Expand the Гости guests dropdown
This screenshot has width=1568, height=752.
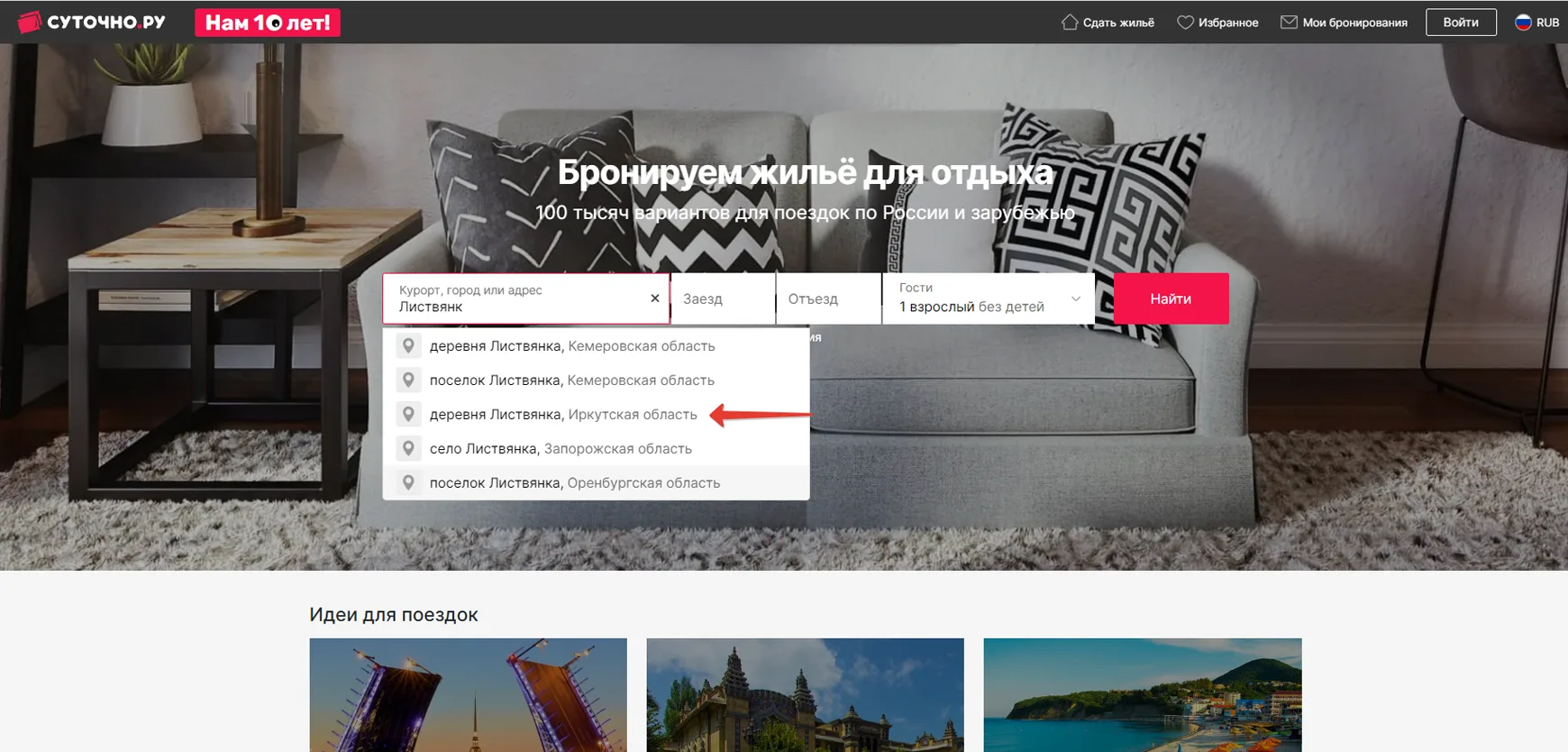[989, 298]
